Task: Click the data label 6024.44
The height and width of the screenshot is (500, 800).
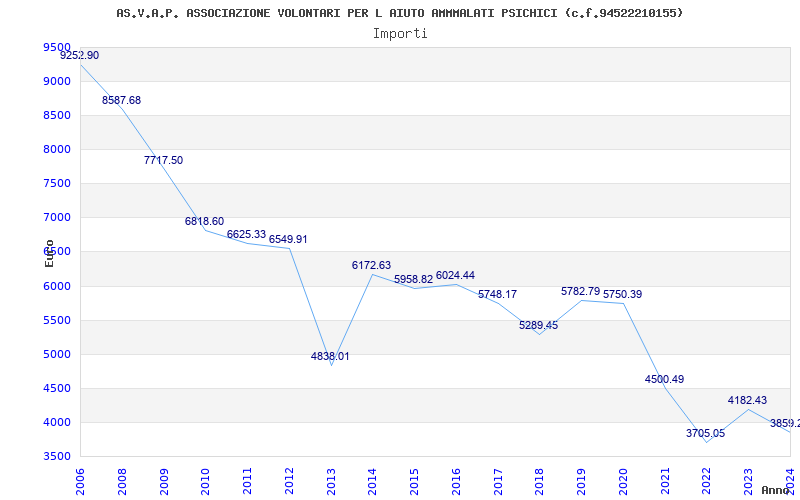Action: [455, 276]
